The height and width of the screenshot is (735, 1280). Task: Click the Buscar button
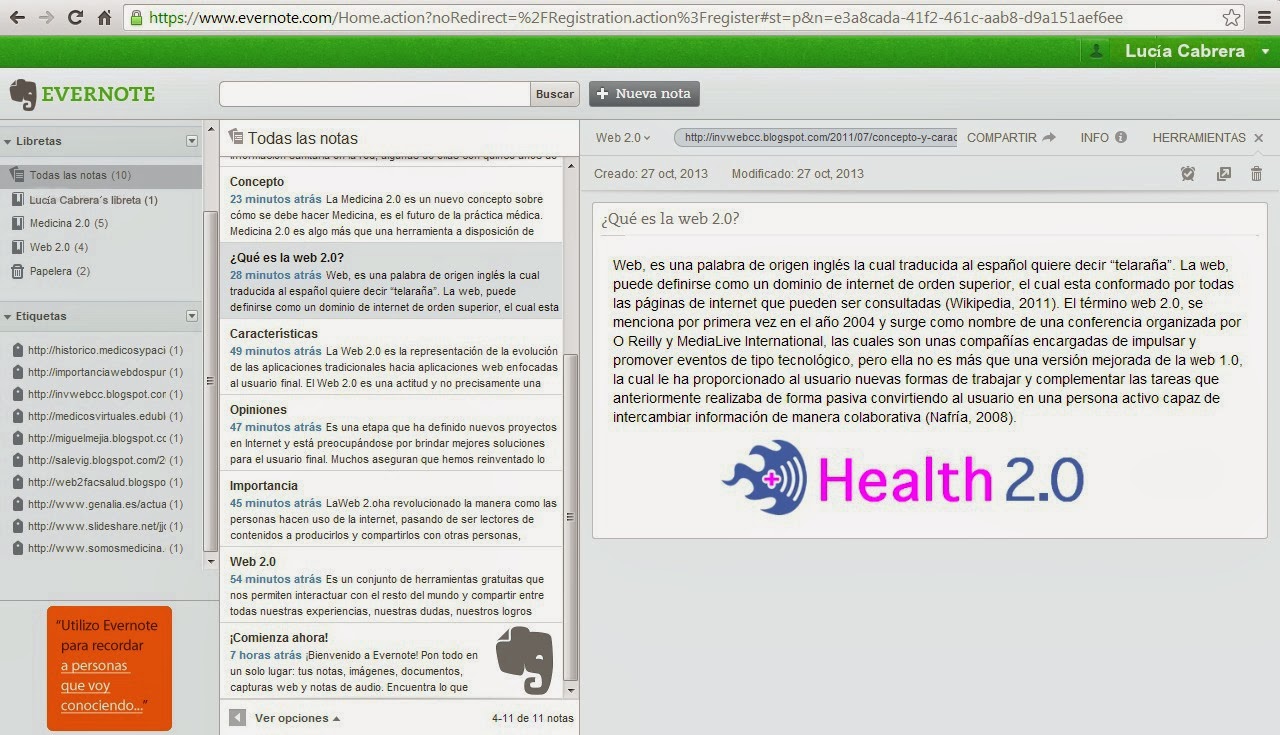click(x=555, y=94)
